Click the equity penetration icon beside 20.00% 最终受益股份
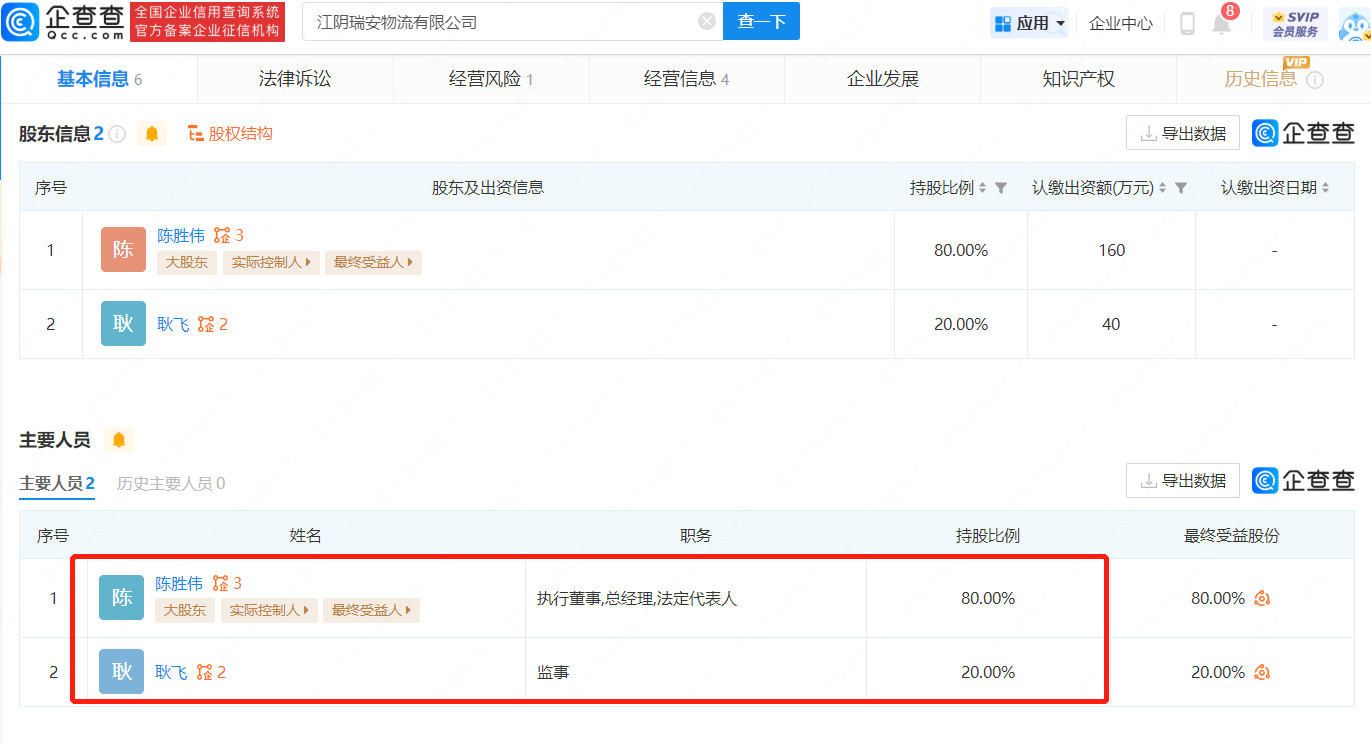Screen dimensions: 1371x745 pyautogui.click(x=1262, y=672)
